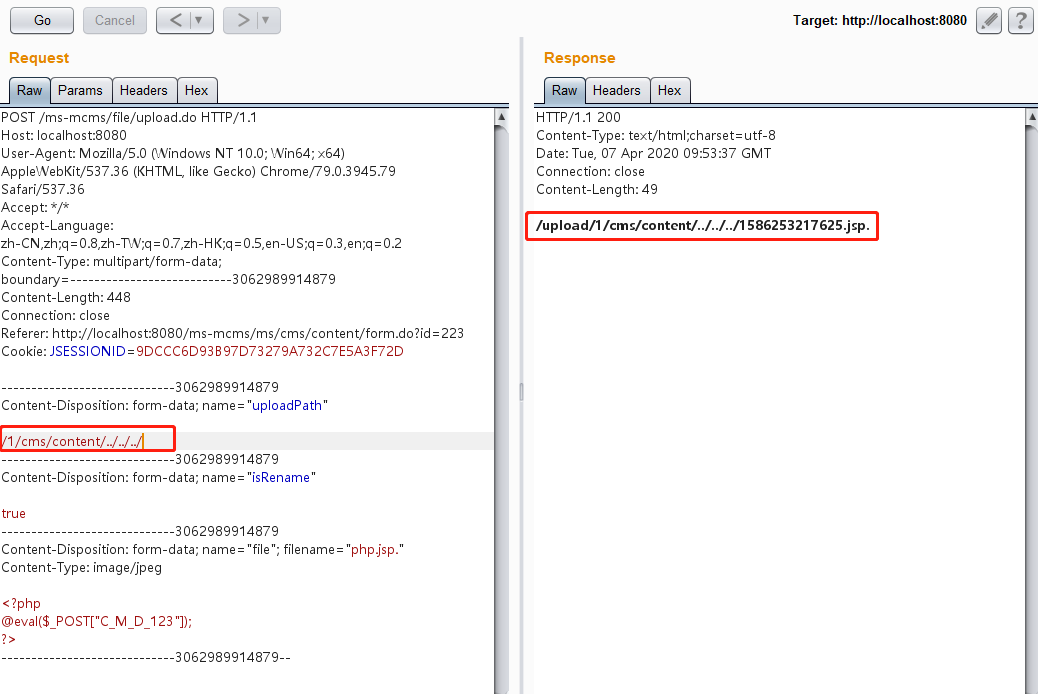Click the <?php opening tag line
Image resolution: width=1038 pixels, height=694 pixels.
point(21,603)
